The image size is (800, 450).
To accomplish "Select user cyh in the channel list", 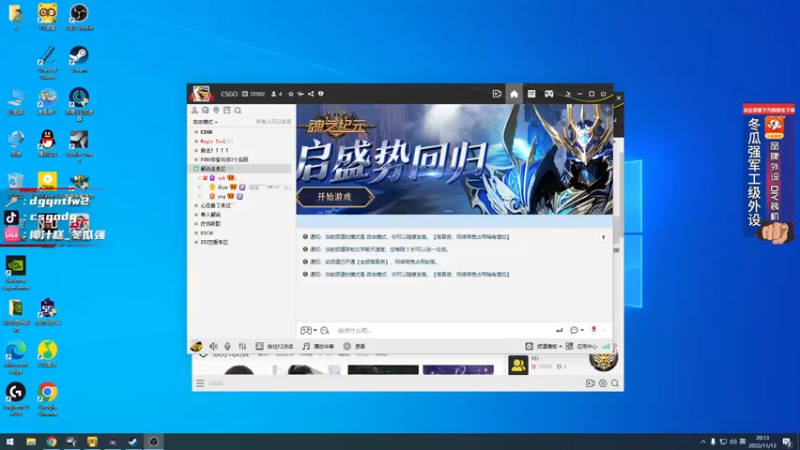I will (221, 178).
